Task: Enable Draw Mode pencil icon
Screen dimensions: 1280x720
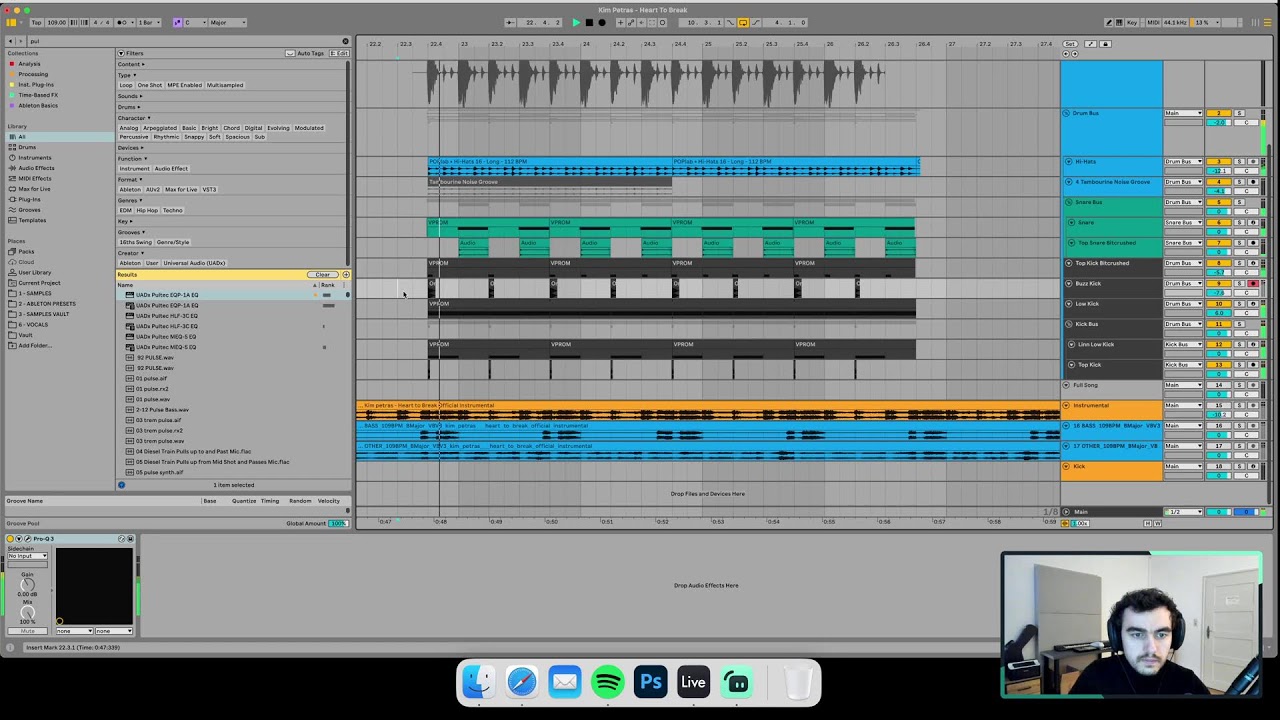Action: click(x=1109, y=22)
